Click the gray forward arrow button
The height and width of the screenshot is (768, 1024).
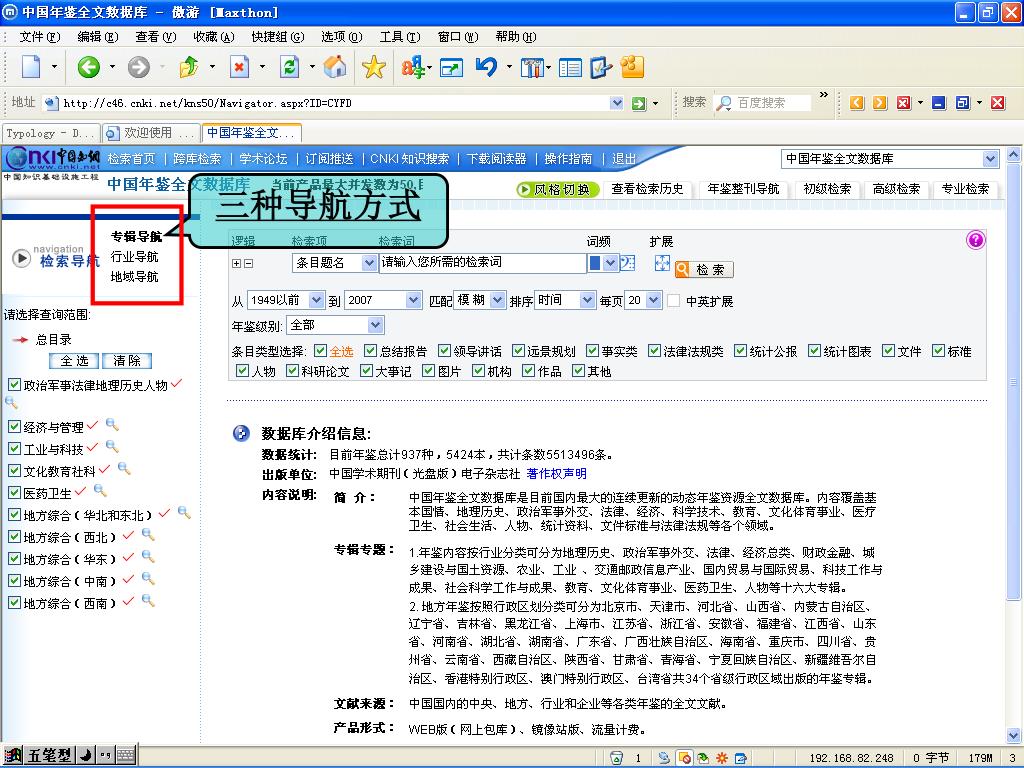pyautogui.click(x=138, y=67)
